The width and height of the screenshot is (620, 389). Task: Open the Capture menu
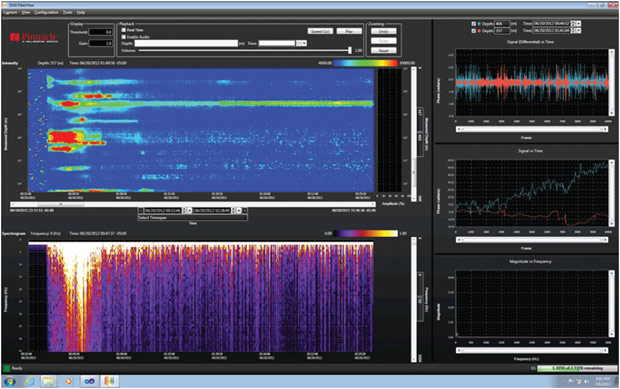click(x=10, y=13)
